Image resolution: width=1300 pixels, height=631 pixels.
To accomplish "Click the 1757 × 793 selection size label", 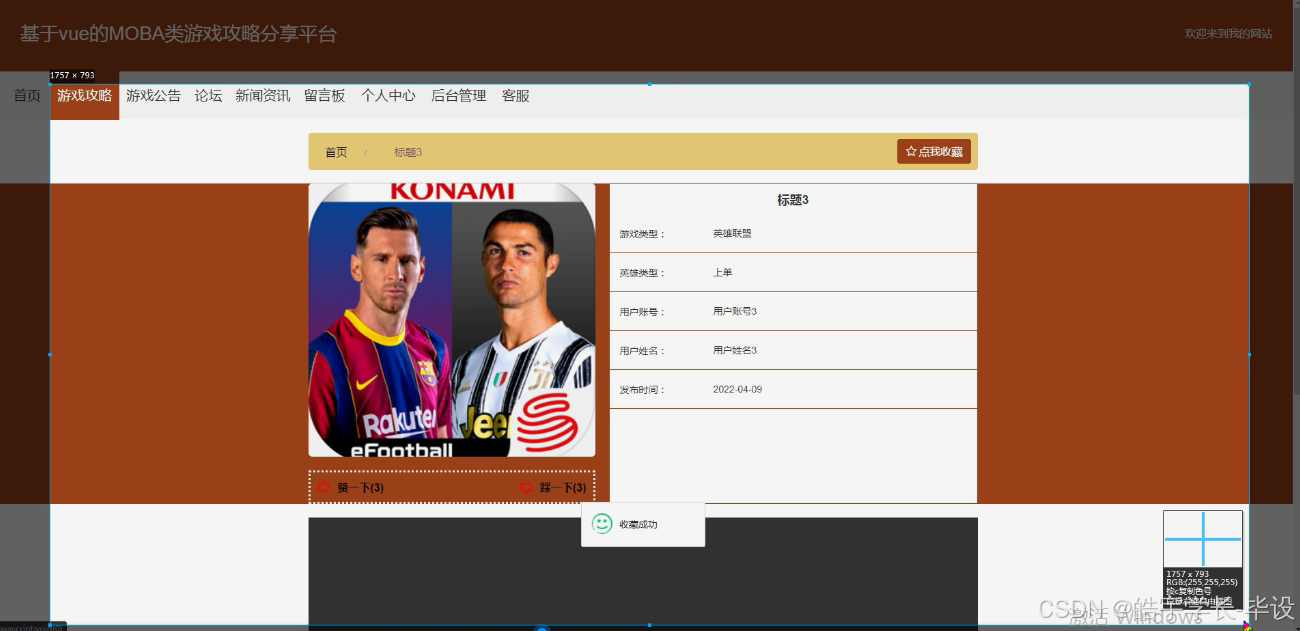I will click(72, 76).
